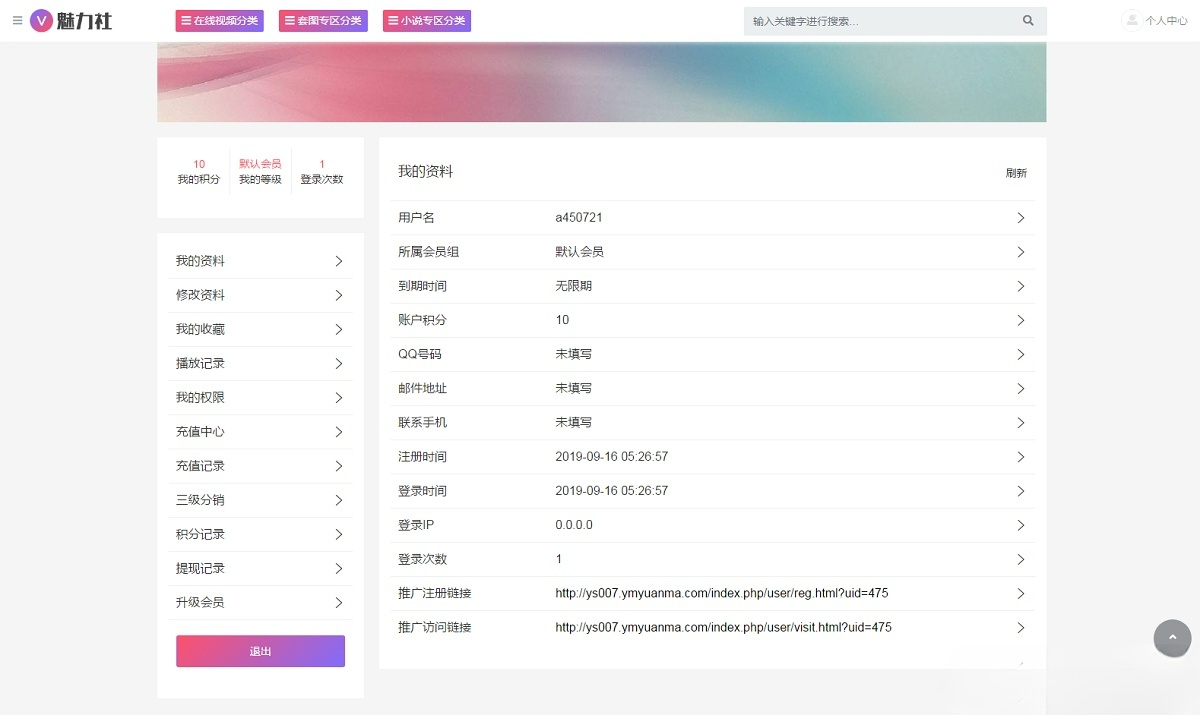1200x715 pixels.
Task: Click the list icon on 在线视频分类 button
Action: tap(185, 20)
